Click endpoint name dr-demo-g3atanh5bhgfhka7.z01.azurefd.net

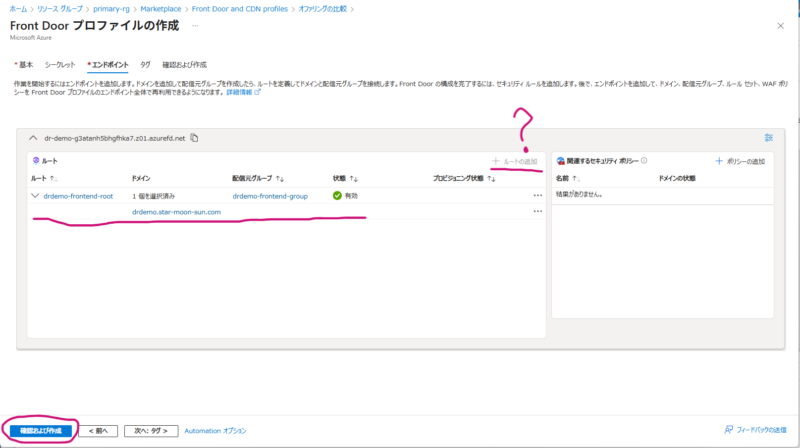(114, 138)
